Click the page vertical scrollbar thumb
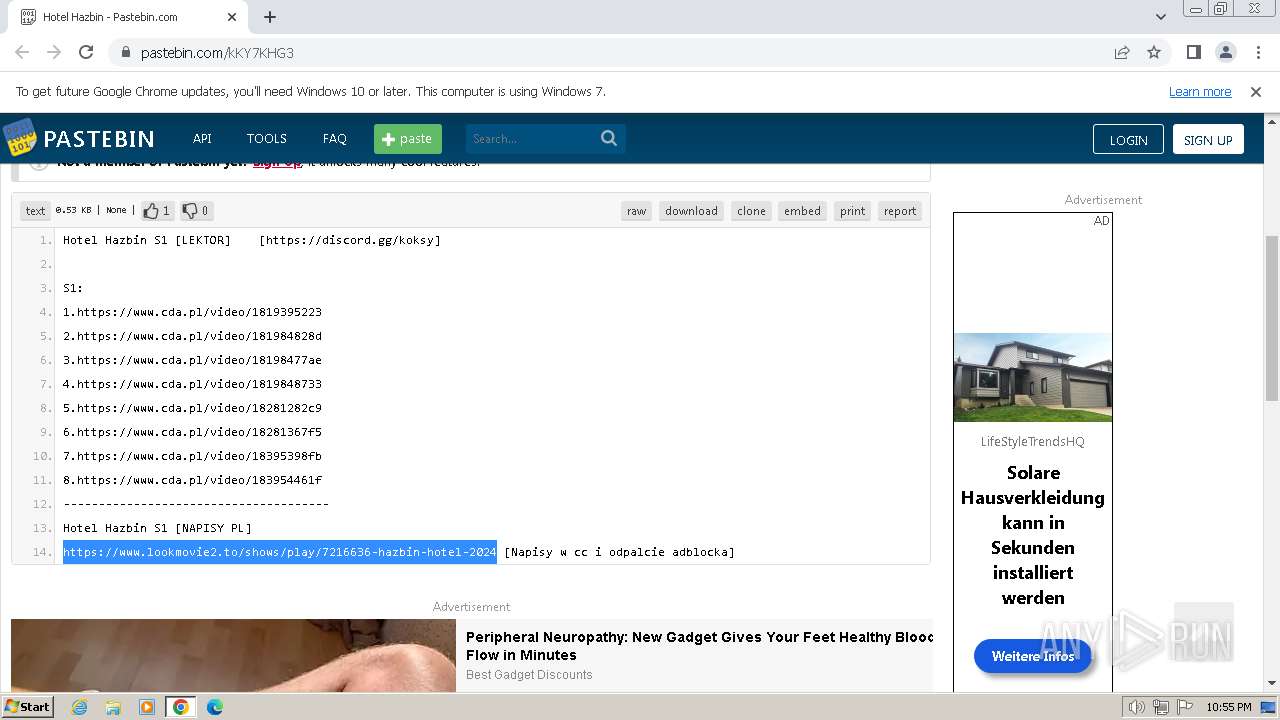1280x720 pixels. coord(1271,317)
